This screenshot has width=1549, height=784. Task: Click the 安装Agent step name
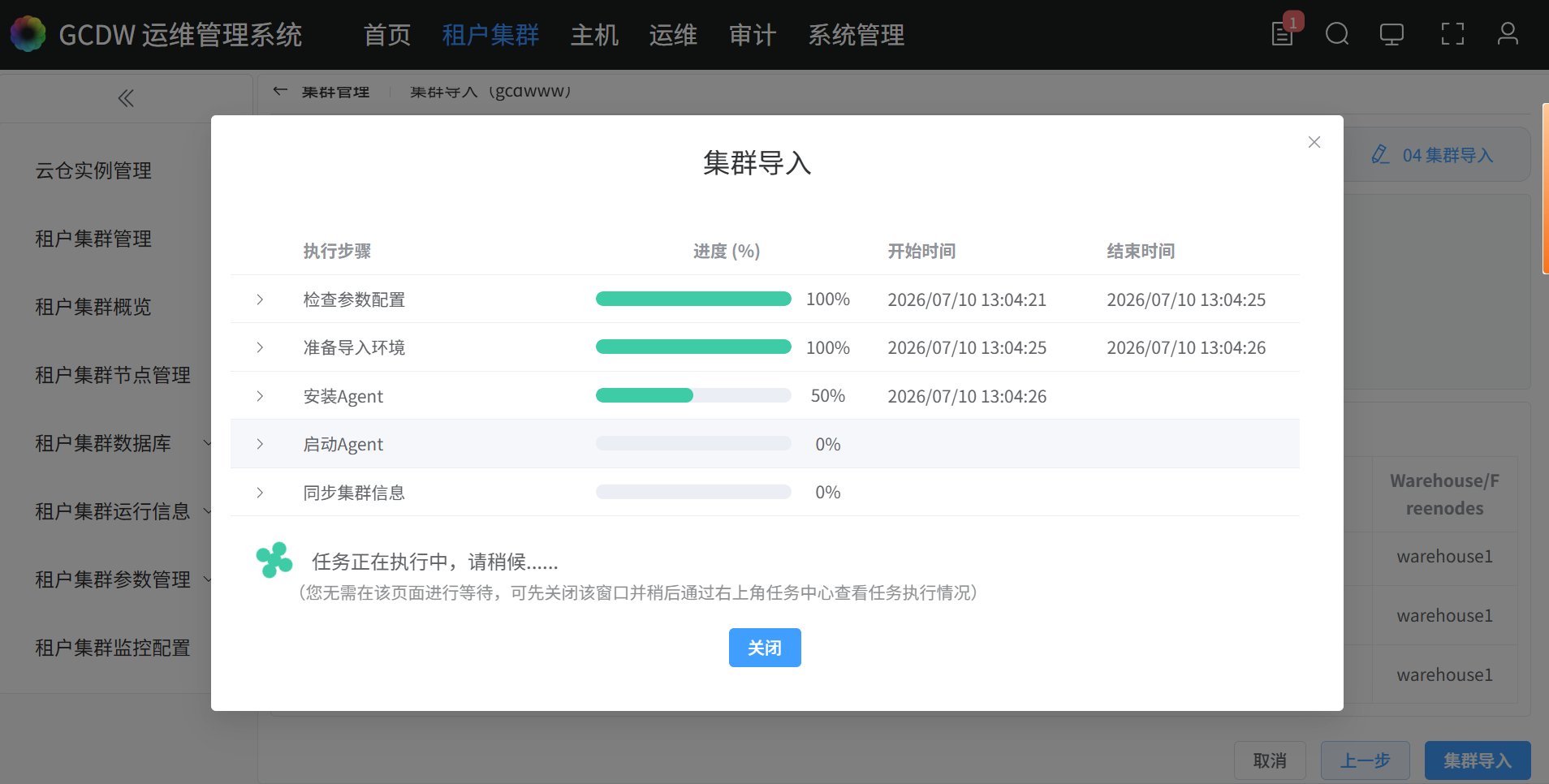[x=343, y=396]
